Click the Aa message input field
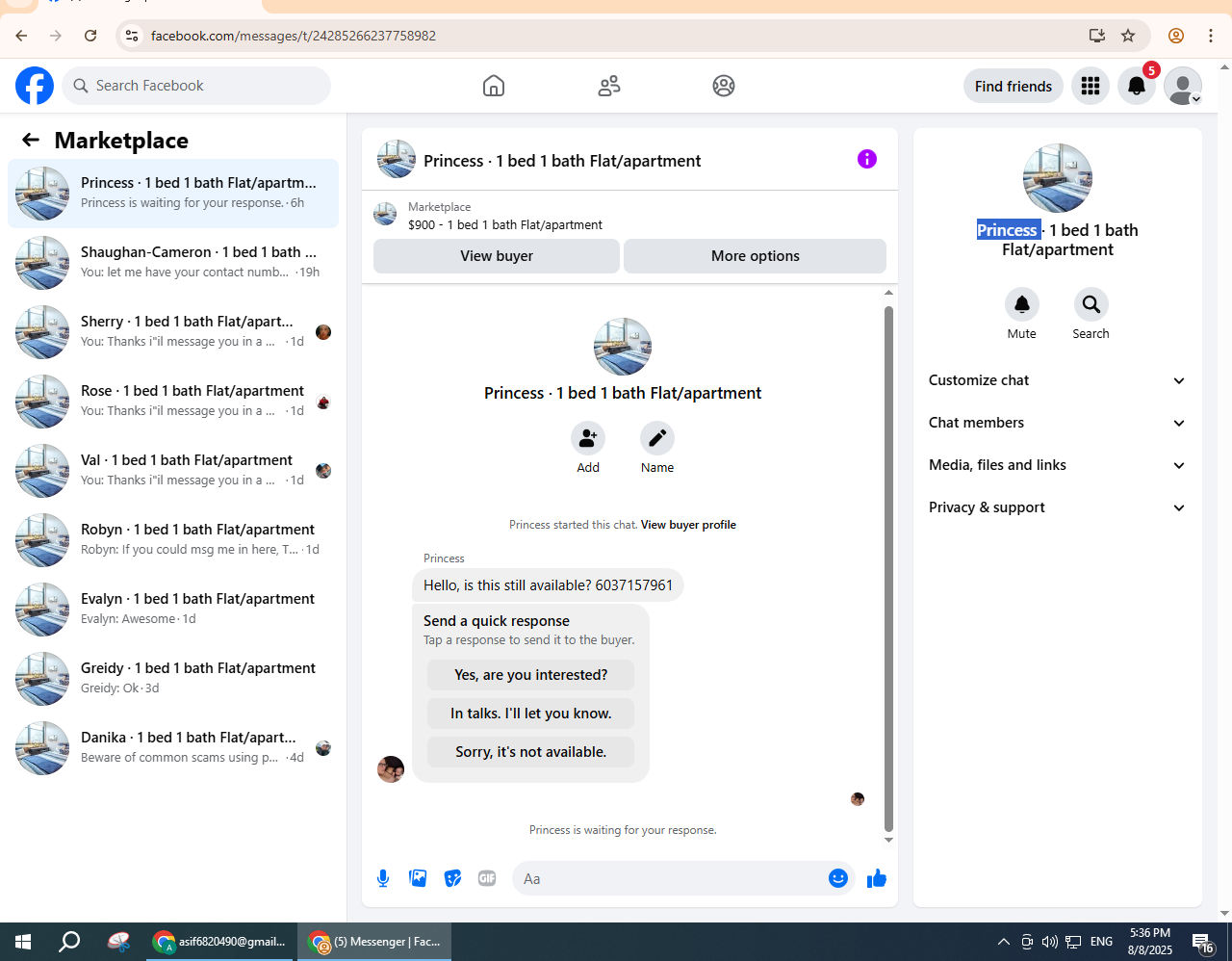The image size is (1232, 961). click(x=669, y=878)
